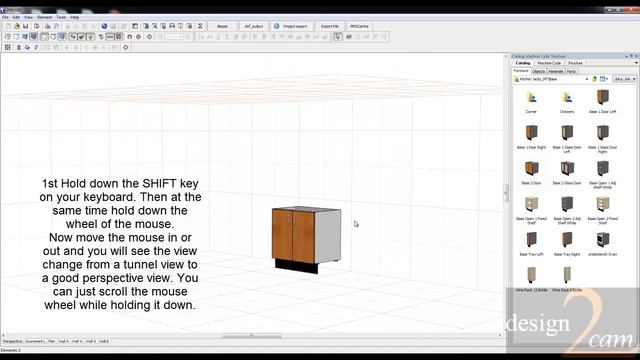Click the red diamond icon on third toolbar
The width and height of the screenshot is (640, 360).
click(x=125, y=47)
